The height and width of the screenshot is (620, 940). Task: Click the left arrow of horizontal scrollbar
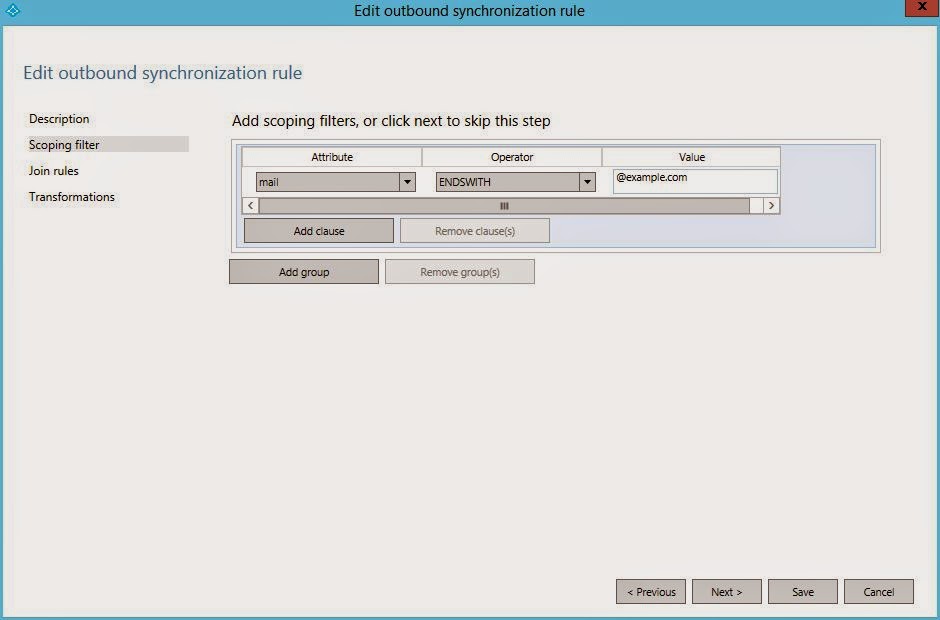(x=251, y=206)
